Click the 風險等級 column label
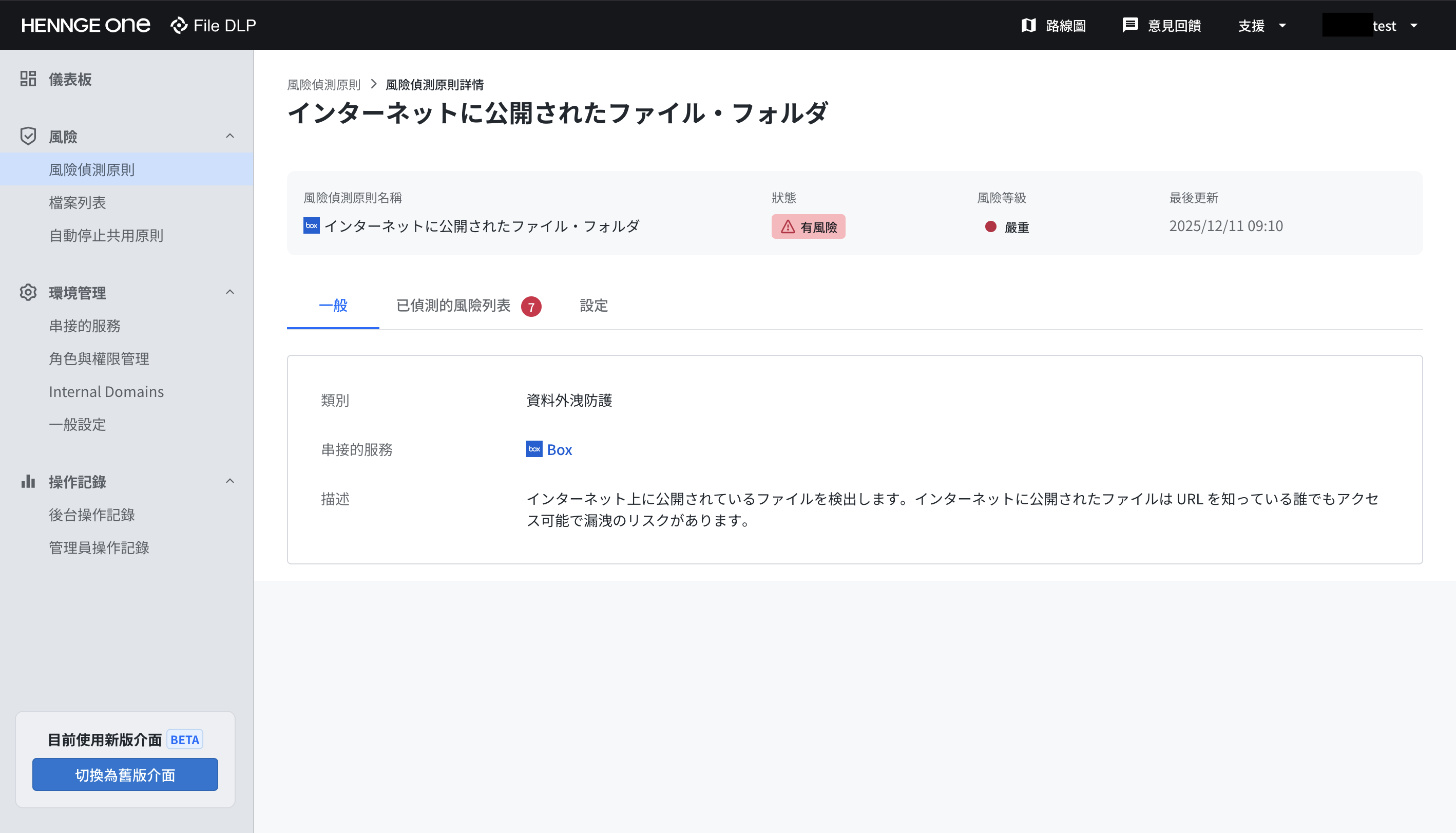1456x833 pixels. point(1001,198)
